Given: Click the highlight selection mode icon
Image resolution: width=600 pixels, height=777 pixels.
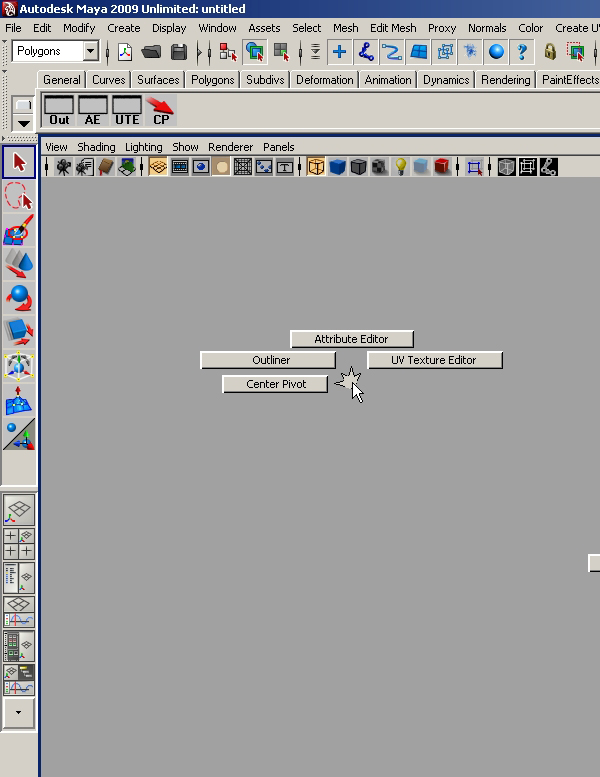Looking at the screenshot, I should point(576,52).
